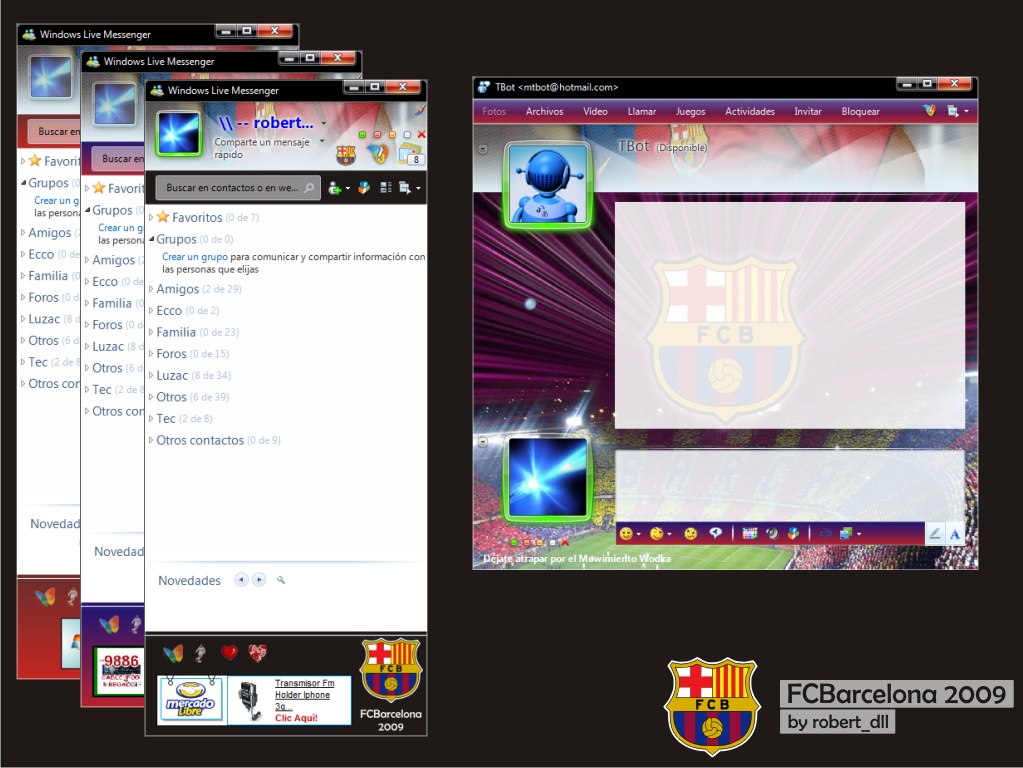
Task: Open the Vídeo menu in chat window
Action: coord(595,112)
